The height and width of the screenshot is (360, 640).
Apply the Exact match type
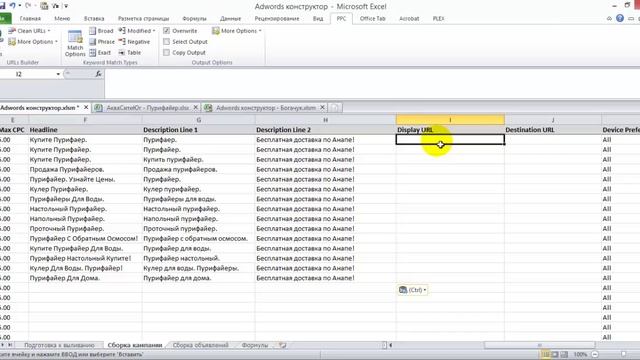click(x=100, y=53)
